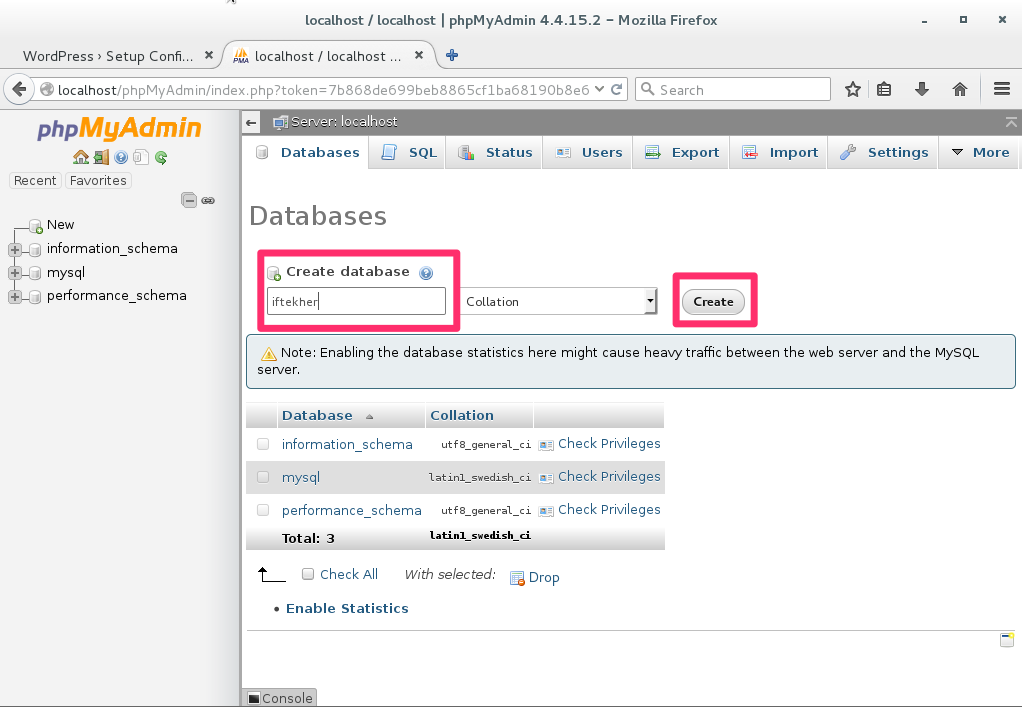Open the Collation dropdown
Image resolution: width=1022 pixels, height=707 pixels.
pos(559,301)
